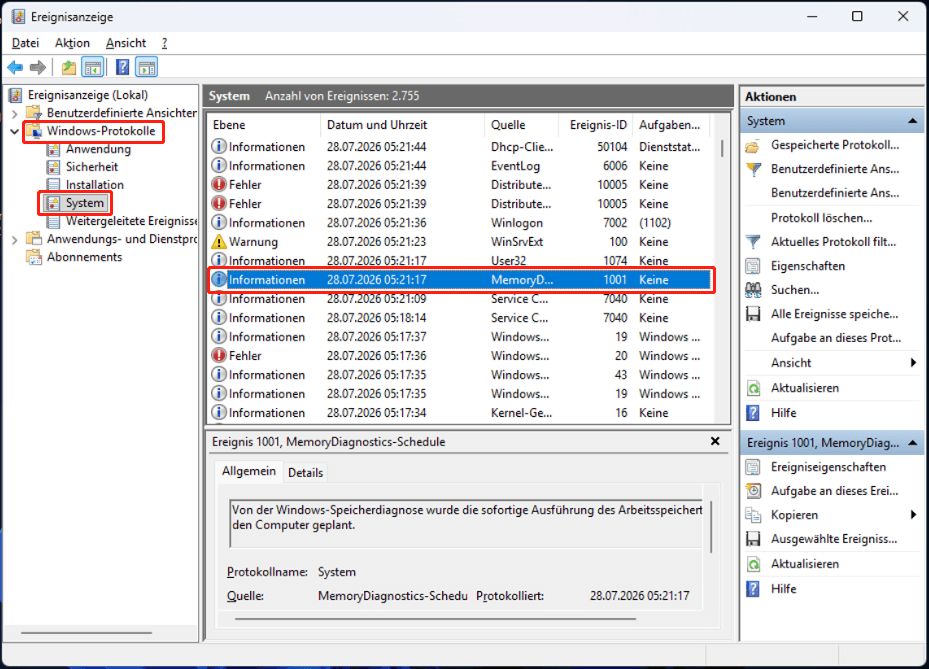Collapse the Windows-Protokolle tree node
Viewport: 929px width, 669px height.
coord(15,131)
